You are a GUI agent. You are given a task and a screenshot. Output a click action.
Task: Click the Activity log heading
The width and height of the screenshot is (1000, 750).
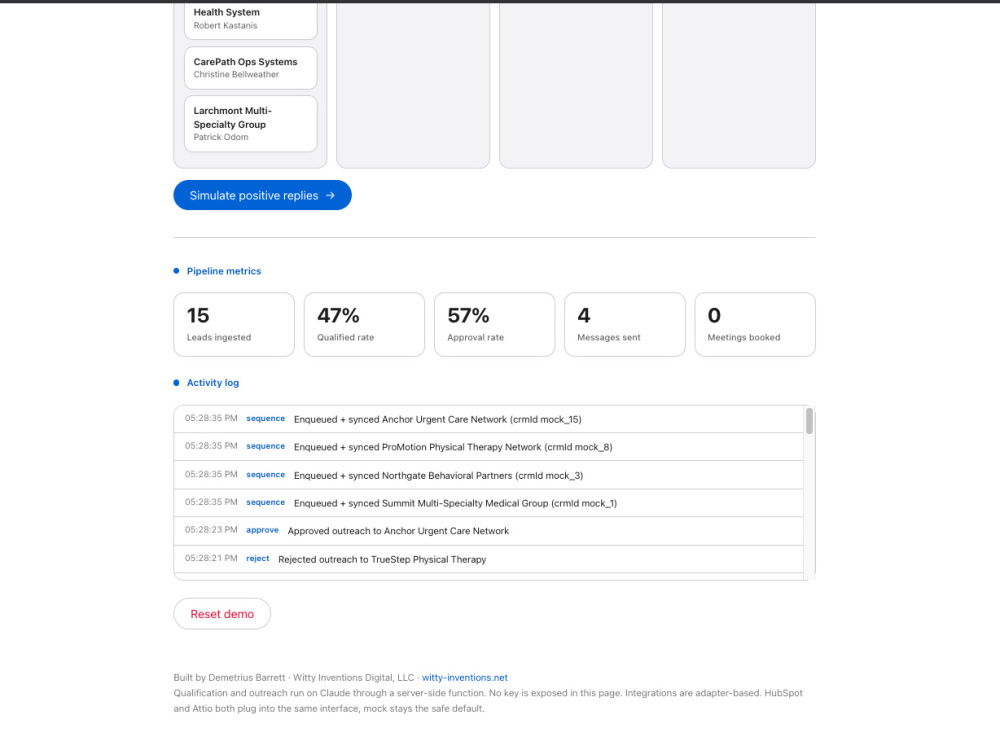tap(212, 383)
